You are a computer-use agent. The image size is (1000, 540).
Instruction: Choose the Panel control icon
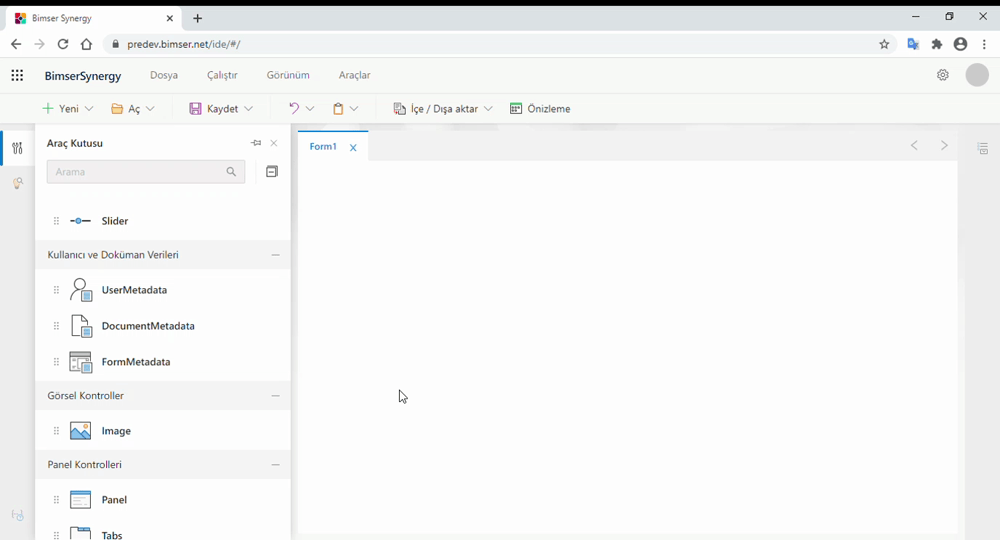coord(81,500)
